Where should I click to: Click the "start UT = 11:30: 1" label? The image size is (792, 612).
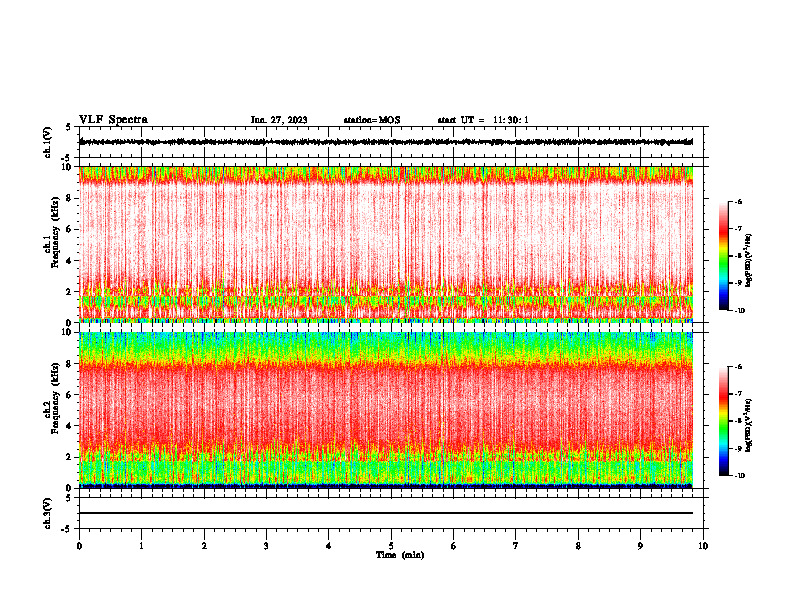[x=483, y=120]
